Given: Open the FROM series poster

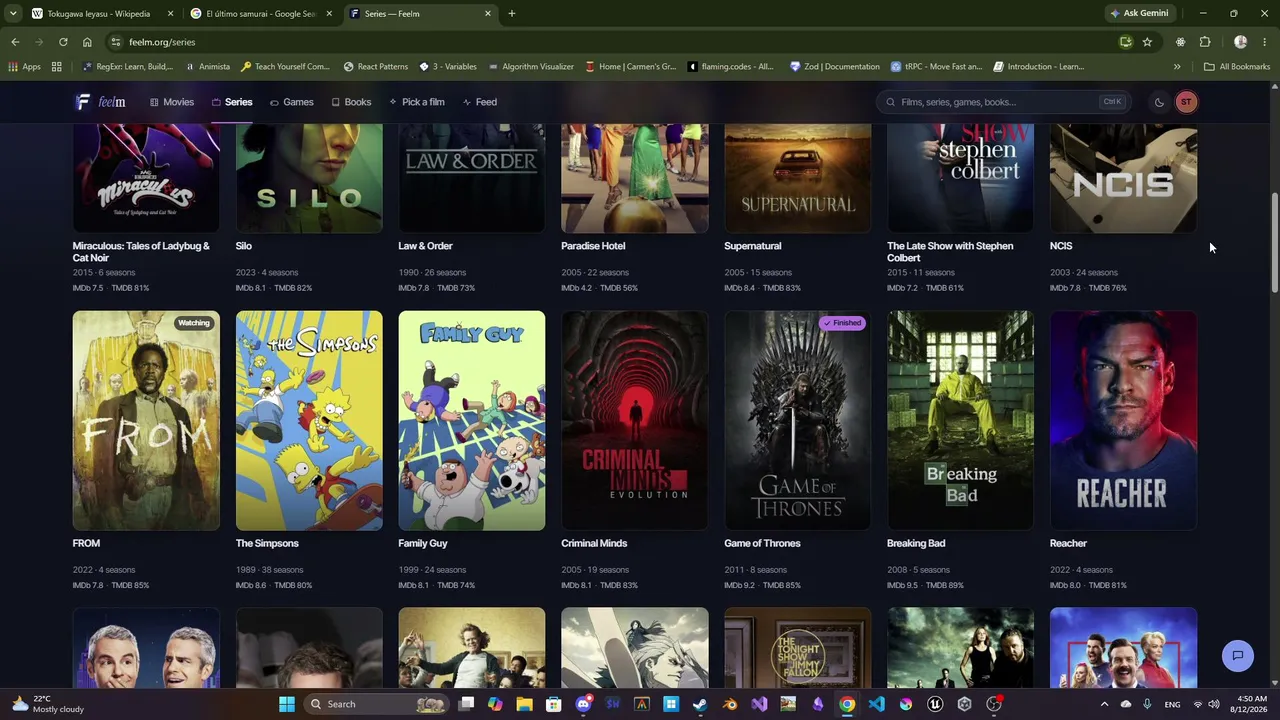Looking at the screenshot, I should 146,420.
